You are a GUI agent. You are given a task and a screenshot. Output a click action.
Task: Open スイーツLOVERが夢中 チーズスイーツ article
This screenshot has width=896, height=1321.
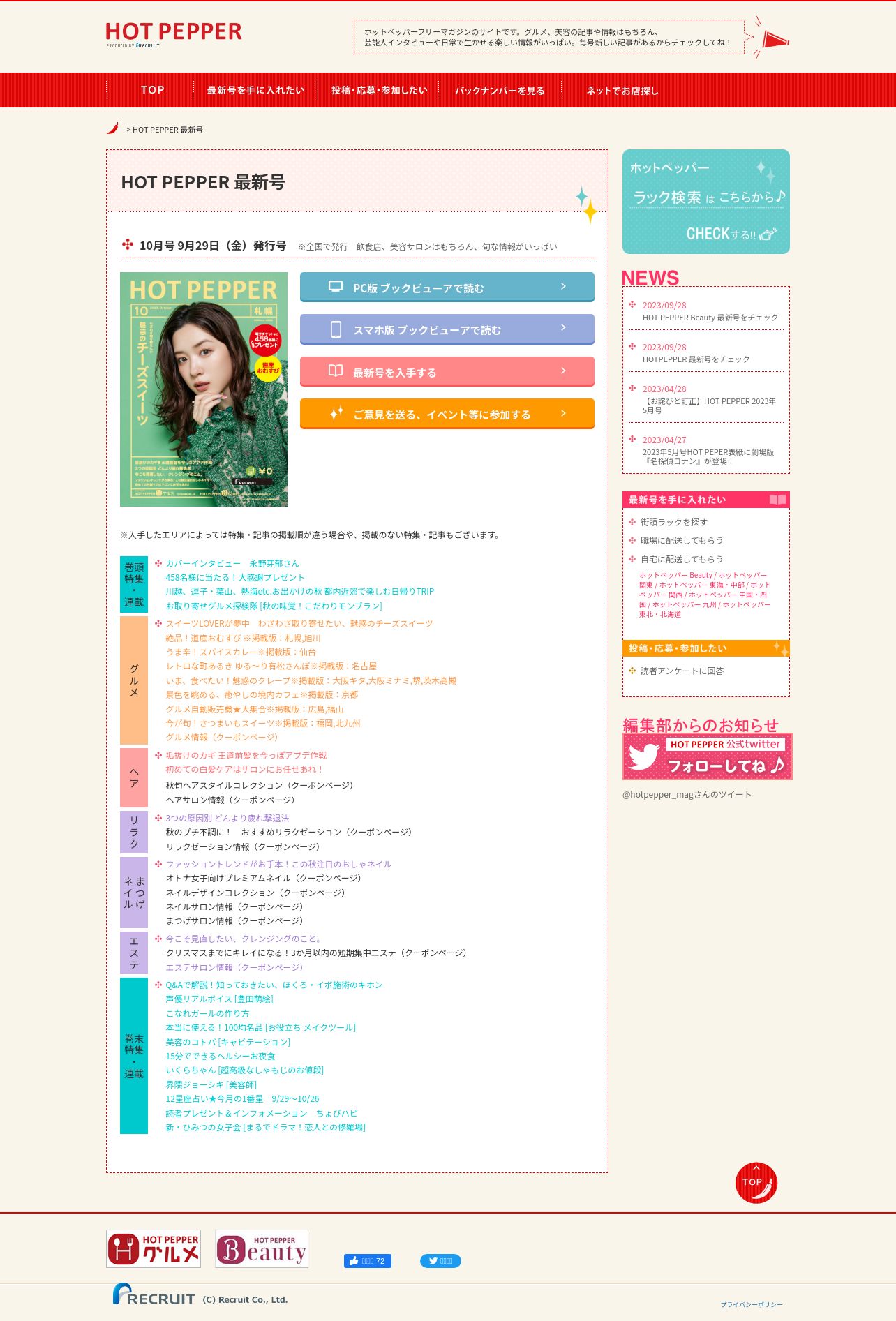299,623
